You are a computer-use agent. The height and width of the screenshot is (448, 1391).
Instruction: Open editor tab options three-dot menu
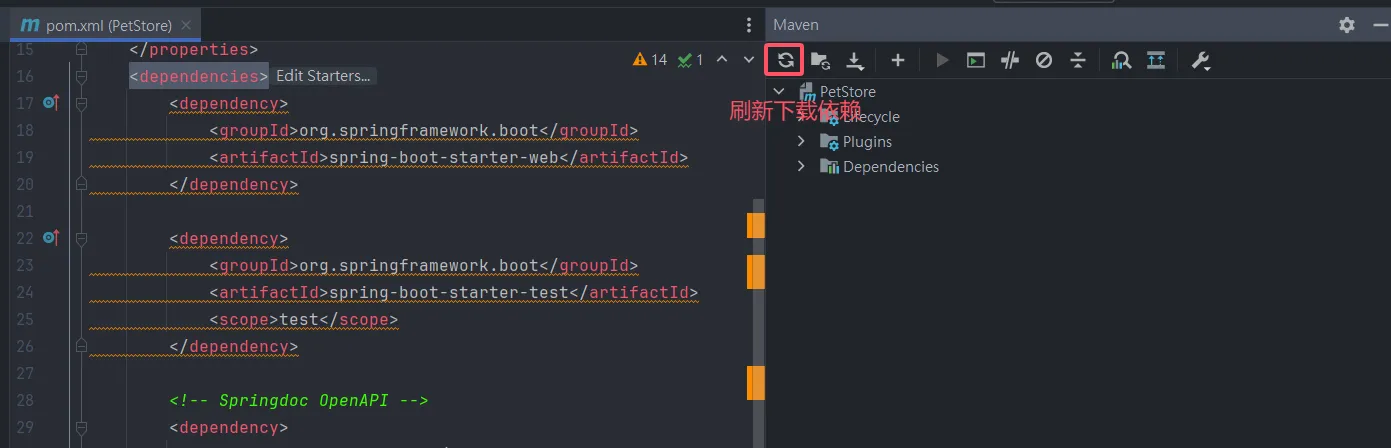[x=749, y=25]
